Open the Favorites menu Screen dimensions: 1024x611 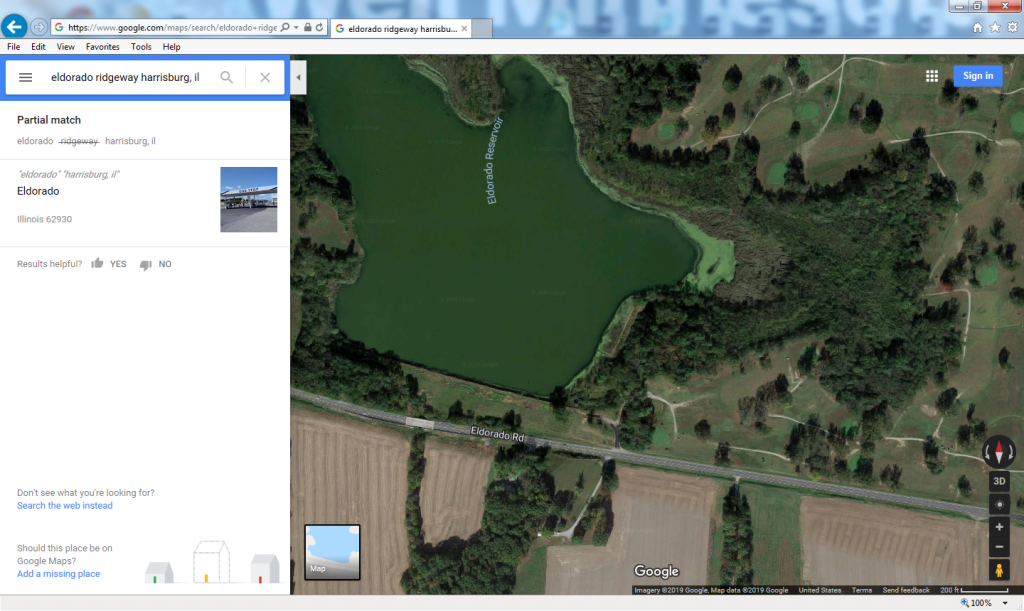(x=102, y=47)
